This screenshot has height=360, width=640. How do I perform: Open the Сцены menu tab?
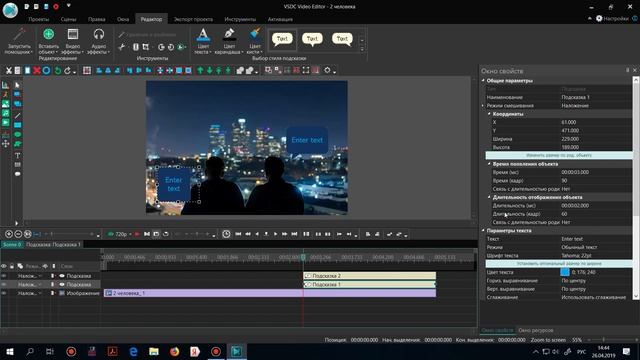pyautogui.click(x=68, y=19)
